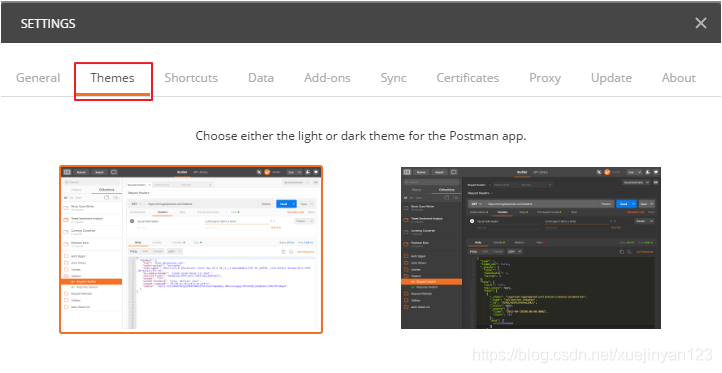Open the Proxy tab
The image size is (722, 373).
click(x=545, y=78)
